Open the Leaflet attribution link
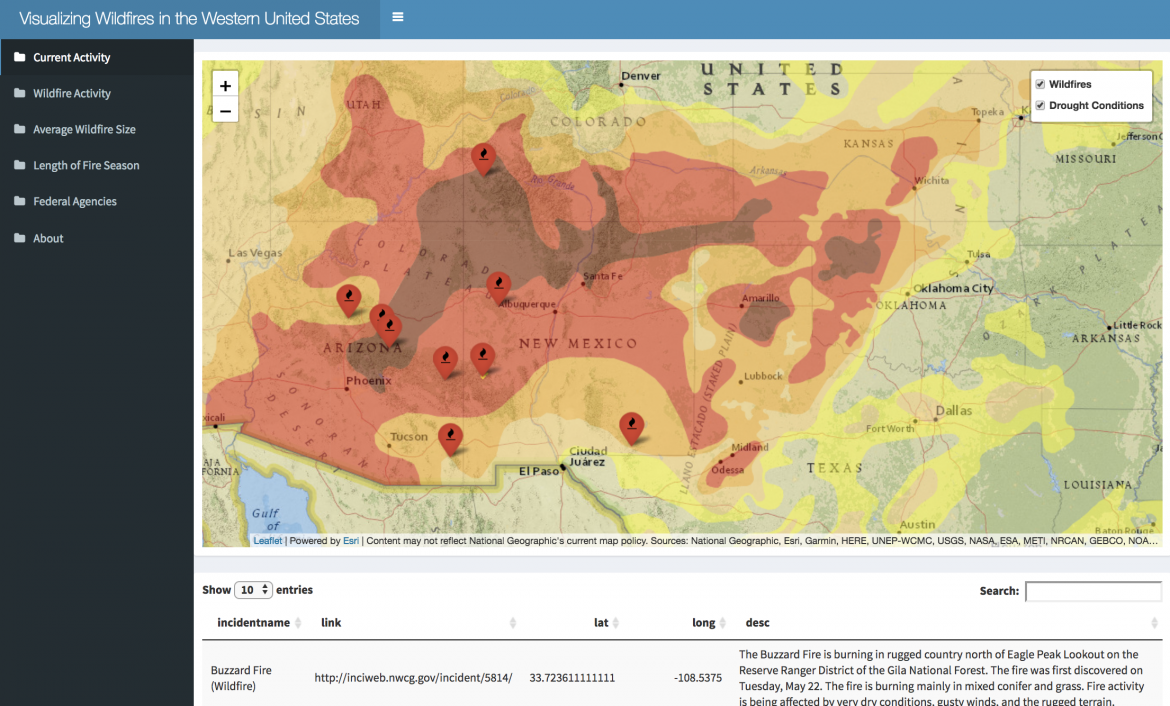 (268, 540)
